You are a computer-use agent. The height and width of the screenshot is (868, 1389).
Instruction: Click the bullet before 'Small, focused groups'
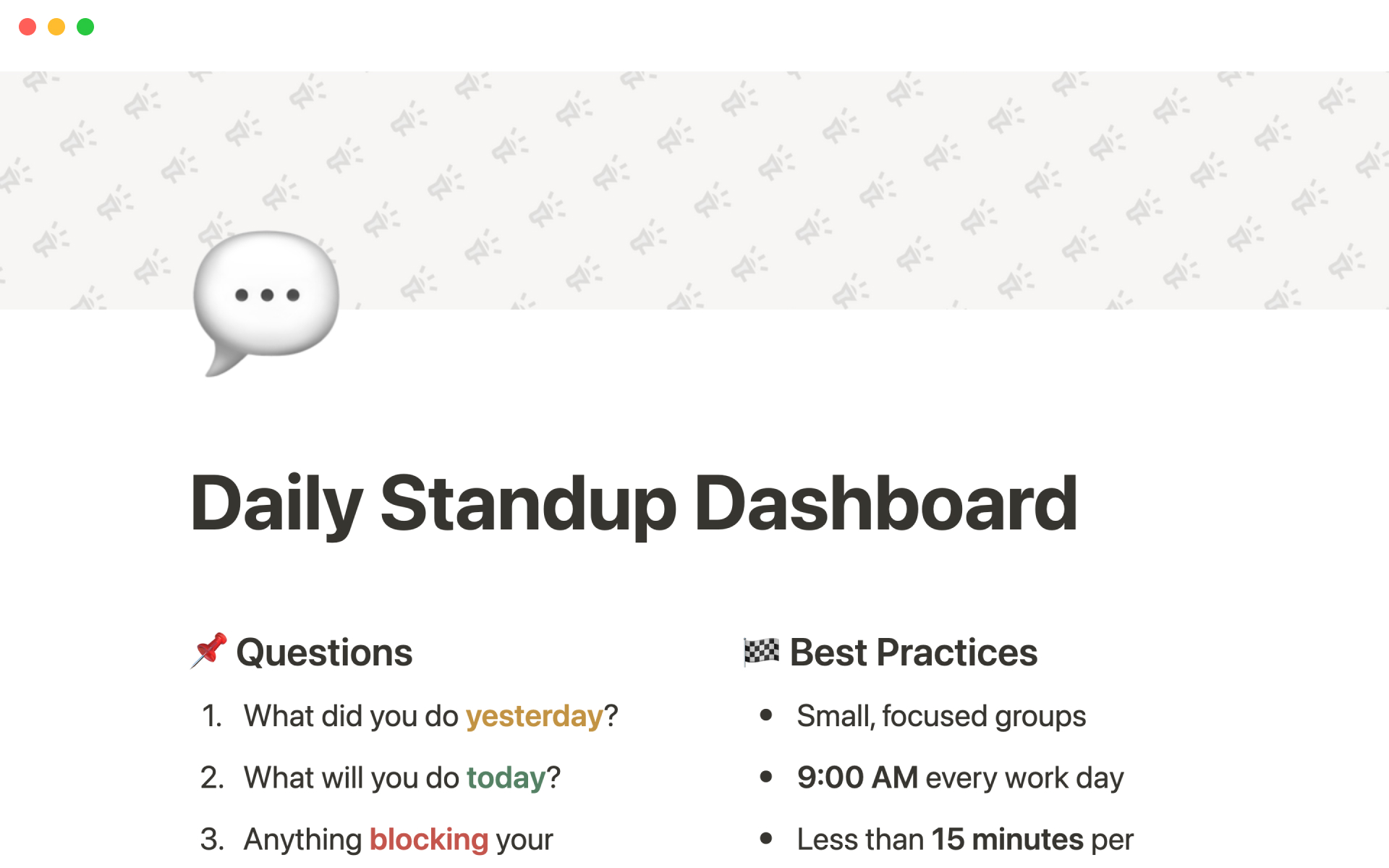coord(766,715)
